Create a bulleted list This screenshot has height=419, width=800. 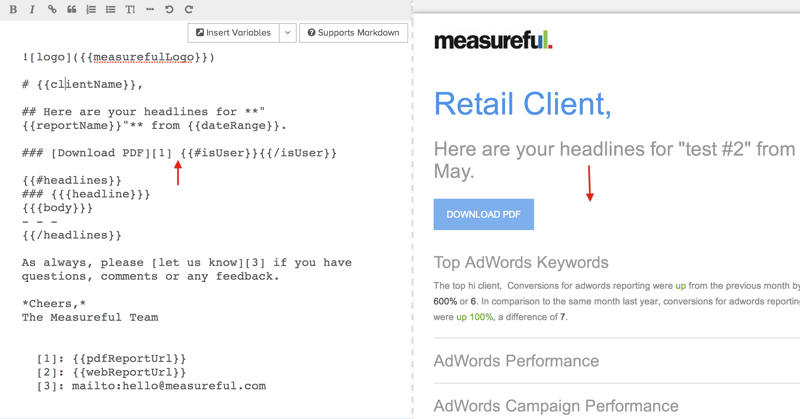pos(110,9)
